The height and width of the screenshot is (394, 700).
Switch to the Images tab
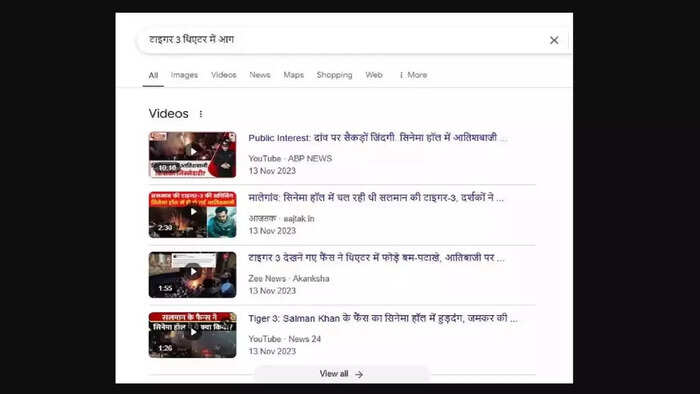click(184, 75)
